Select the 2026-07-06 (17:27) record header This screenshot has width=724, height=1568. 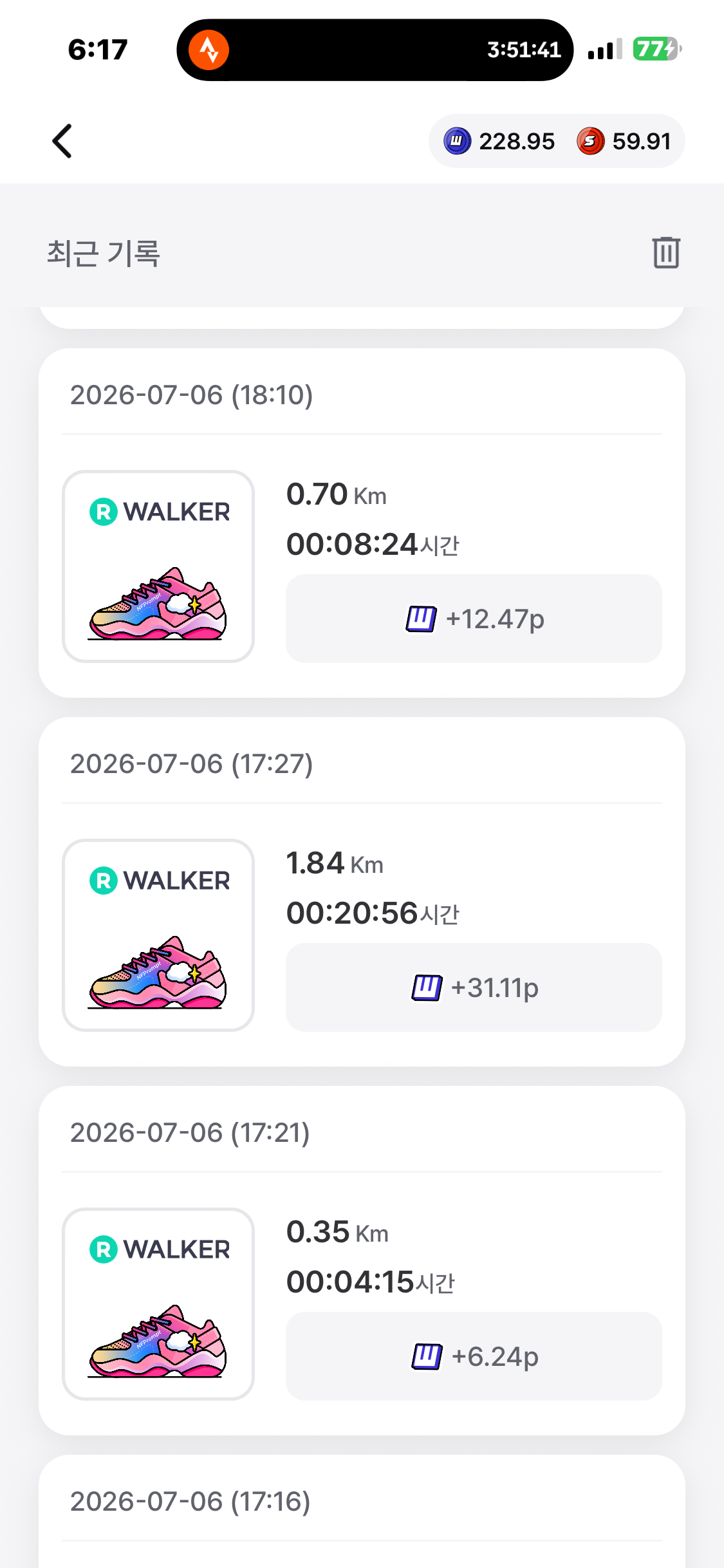pos(191,764)
